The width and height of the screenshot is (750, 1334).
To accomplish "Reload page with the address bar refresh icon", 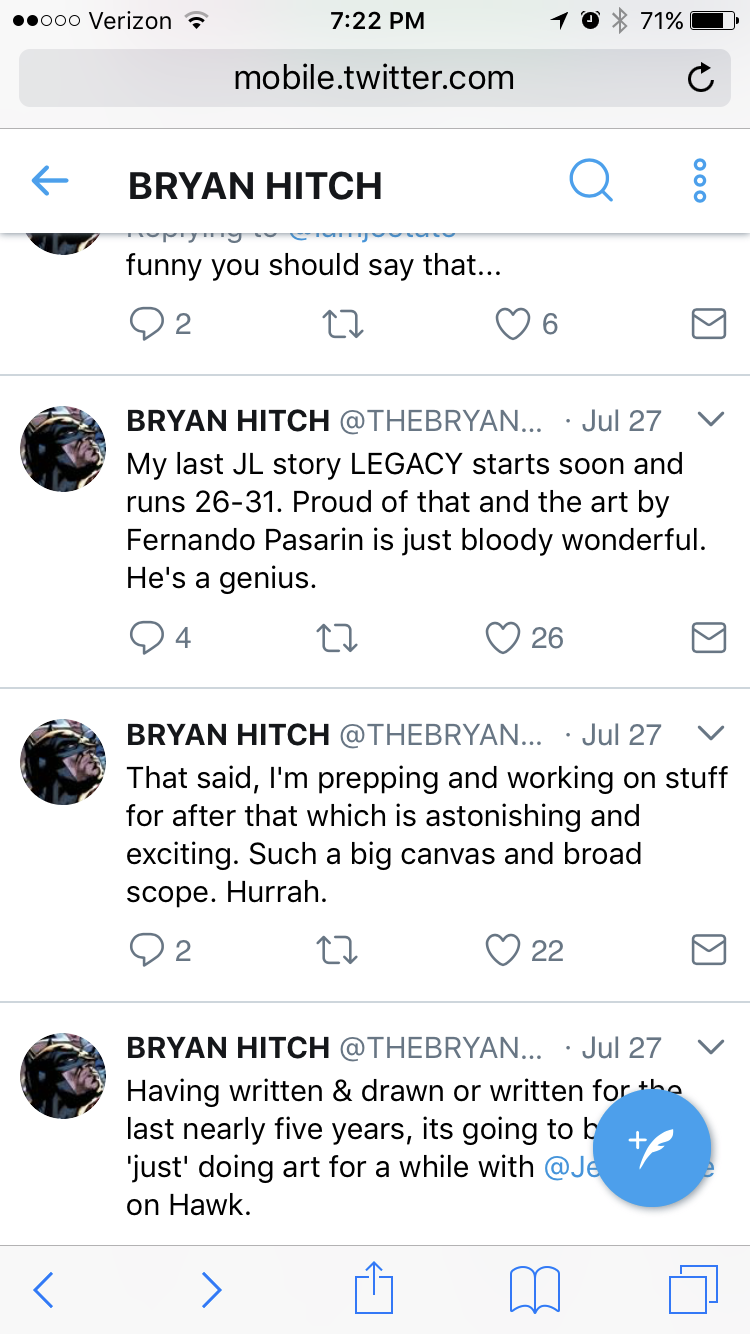I will 702,78.
